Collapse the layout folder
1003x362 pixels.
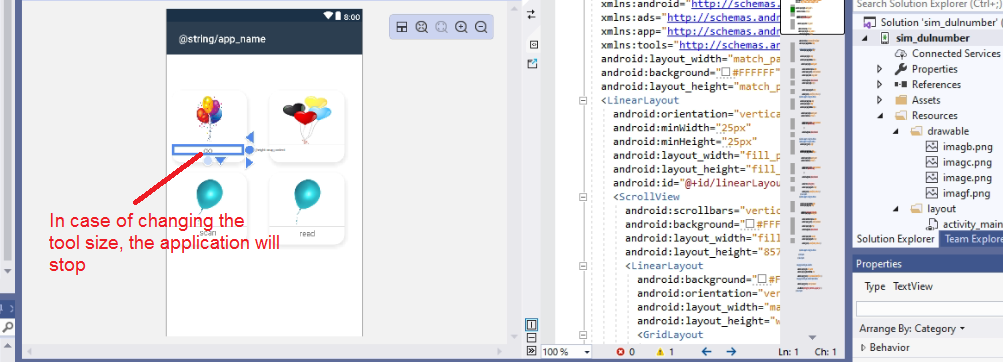[895, 209]
